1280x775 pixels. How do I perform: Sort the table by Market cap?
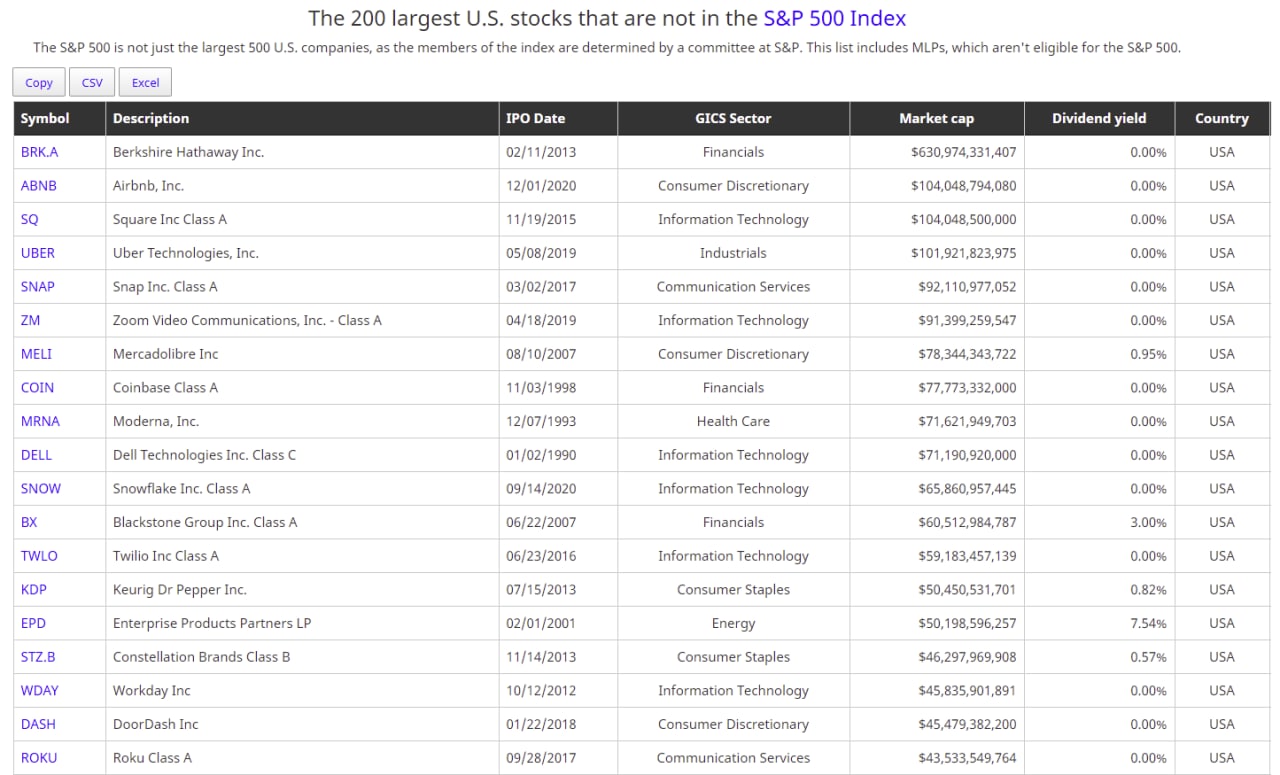tap(936, 118)
